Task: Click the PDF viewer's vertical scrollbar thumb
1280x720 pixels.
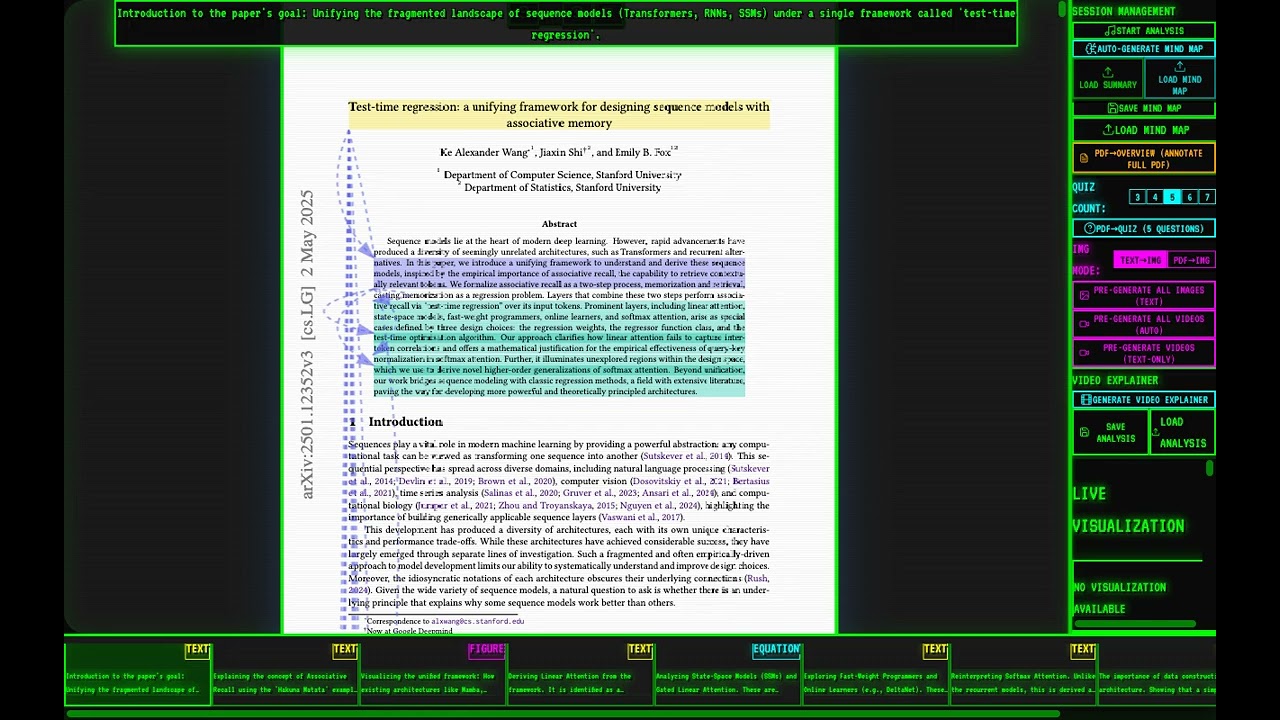Action: point(1062,10)
